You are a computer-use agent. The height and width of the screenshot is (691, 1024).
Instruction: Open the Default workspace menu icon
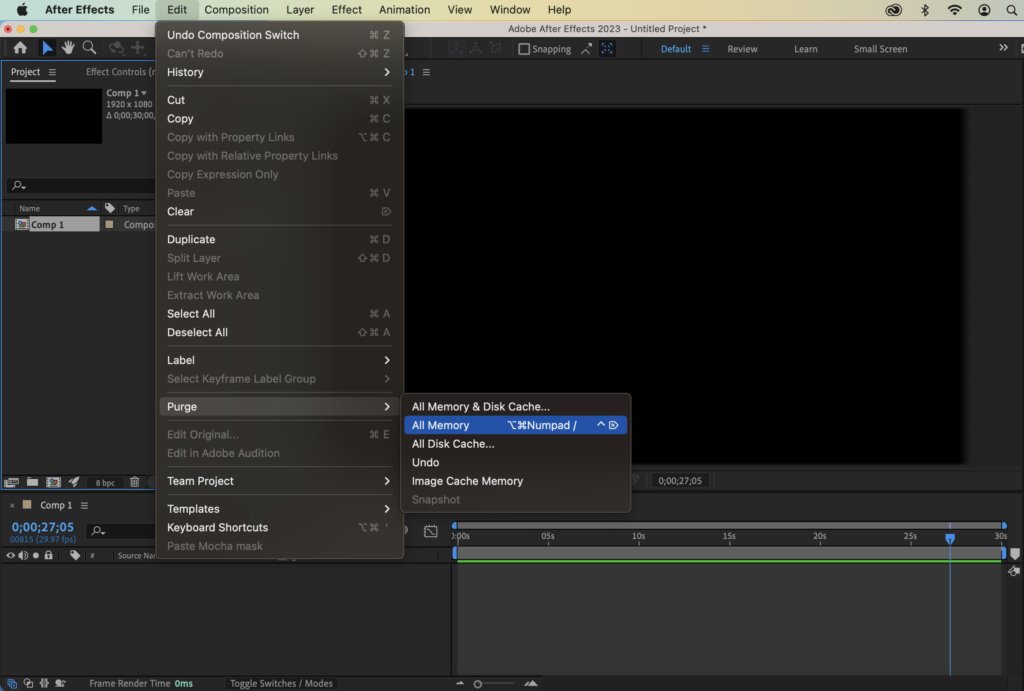click(x=705, y=49)
